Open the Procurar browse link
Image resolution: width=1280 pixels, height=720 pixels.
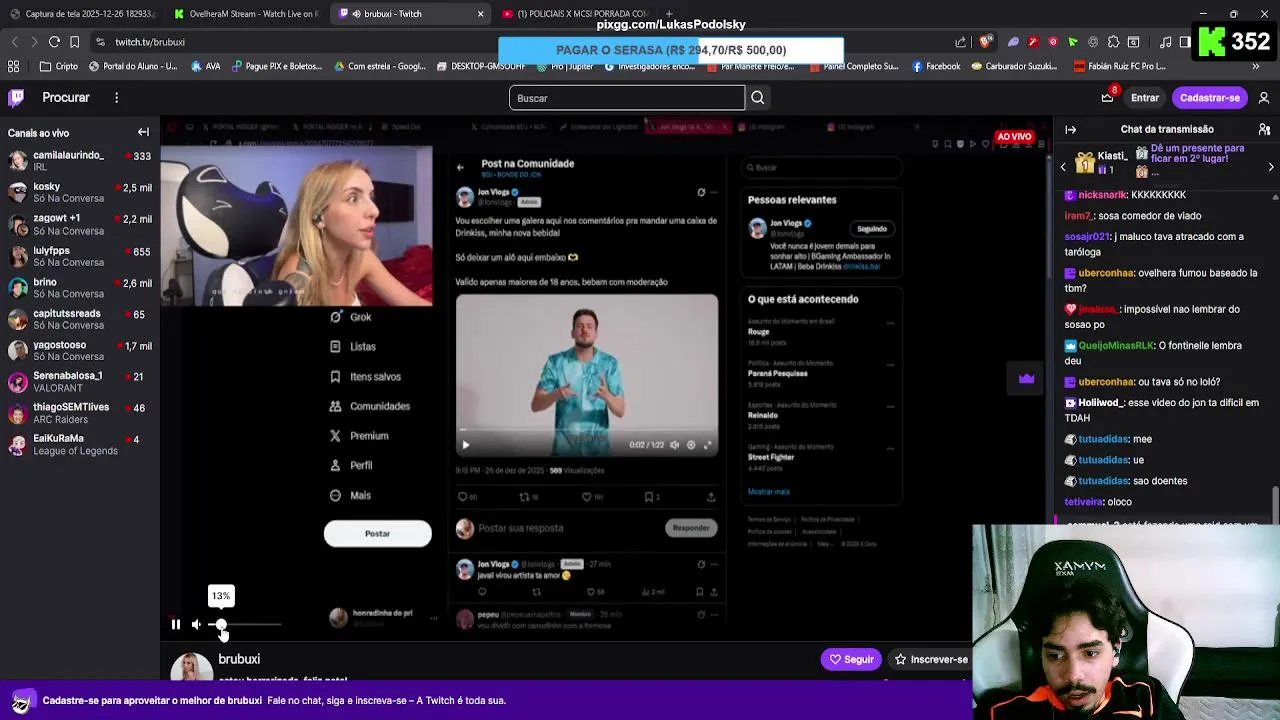point(66,98)
